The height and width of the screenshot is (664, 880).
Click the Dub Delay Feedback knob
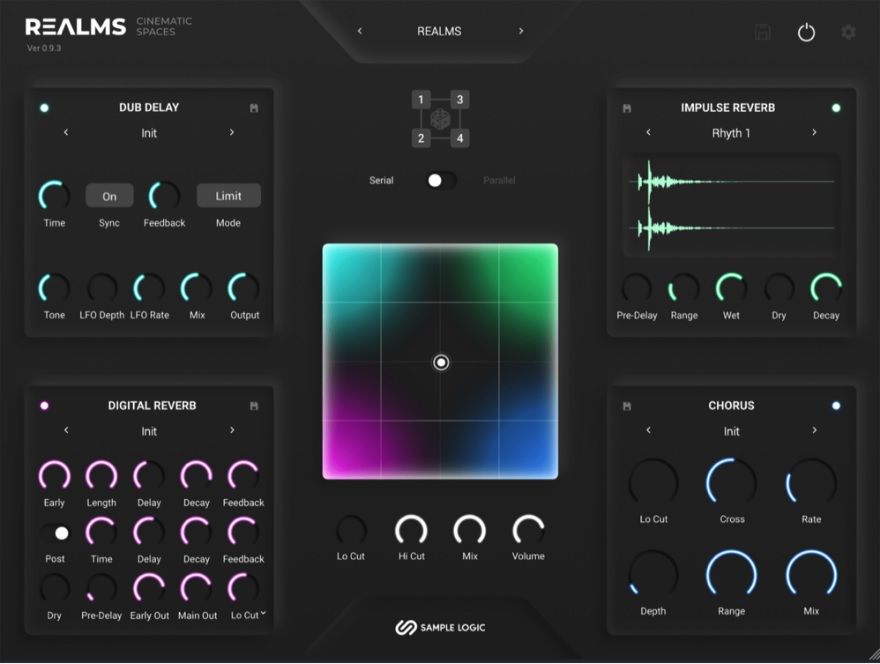(164, 196)
